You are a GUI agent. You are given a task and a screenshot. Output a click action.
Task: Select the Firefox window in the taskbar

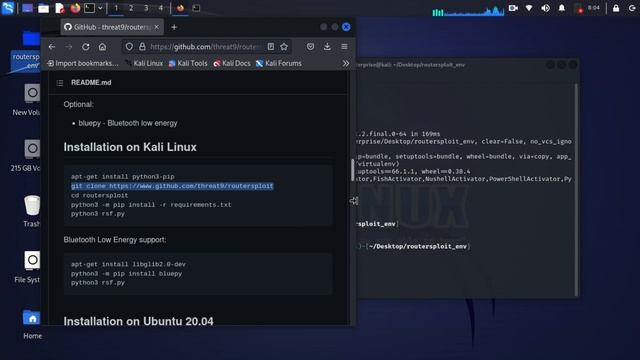coord(180,8)
